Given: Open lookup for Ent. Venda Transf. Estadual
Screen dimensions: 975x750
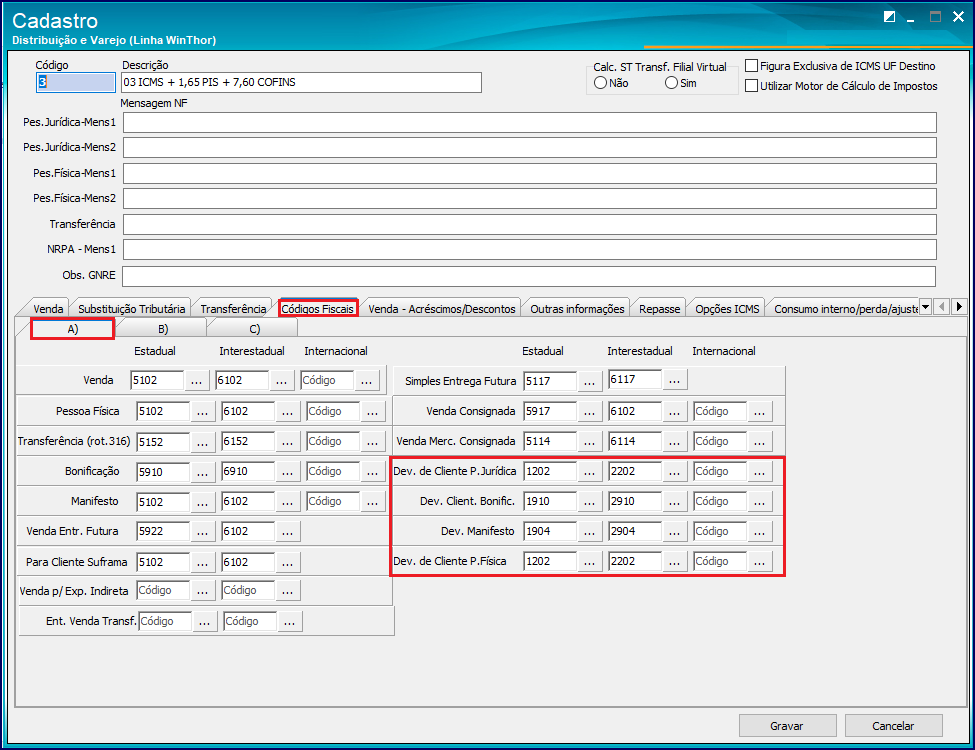Looking at the screenshot, I should pyautogui.click(x=205, y=621).
